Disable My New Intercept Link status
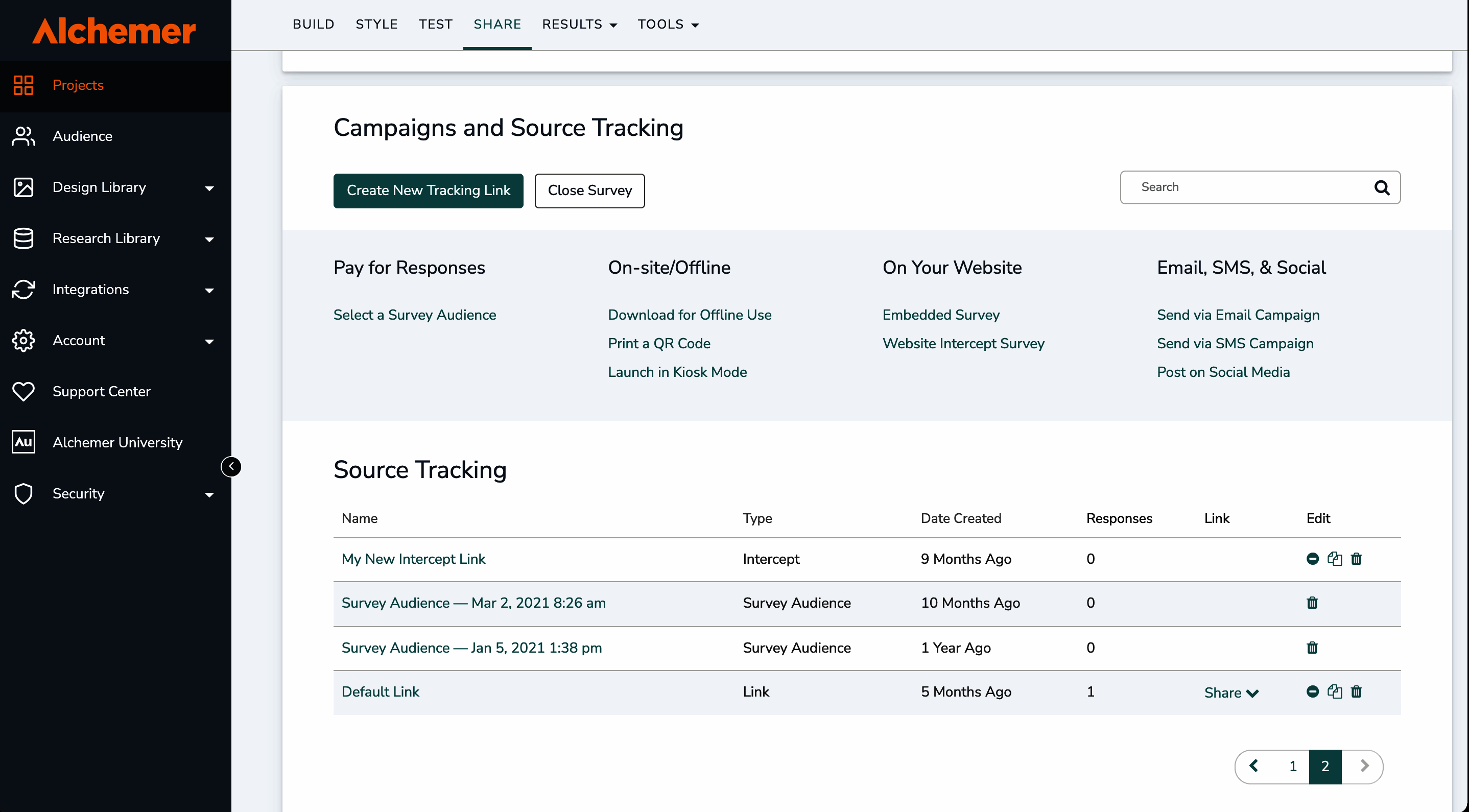 [1312, 559]
